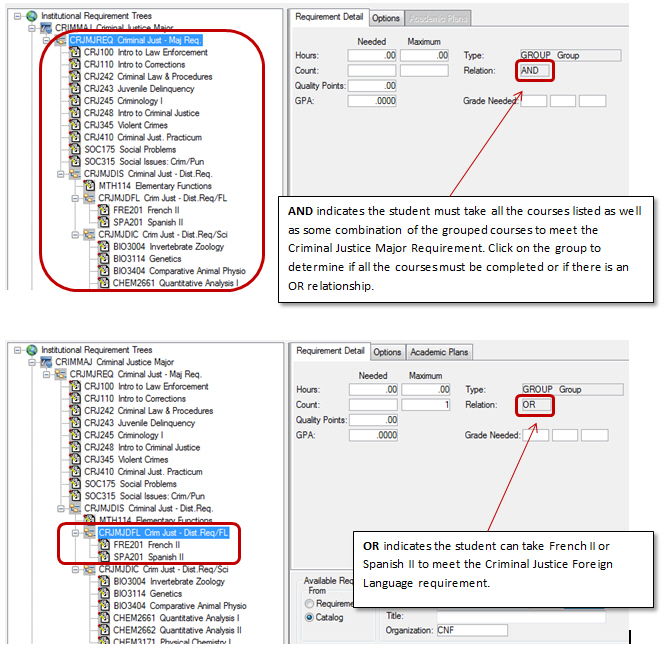Select CRJ245 Criminology I in top tree
665x653 pixels.
tap(123, 101)
